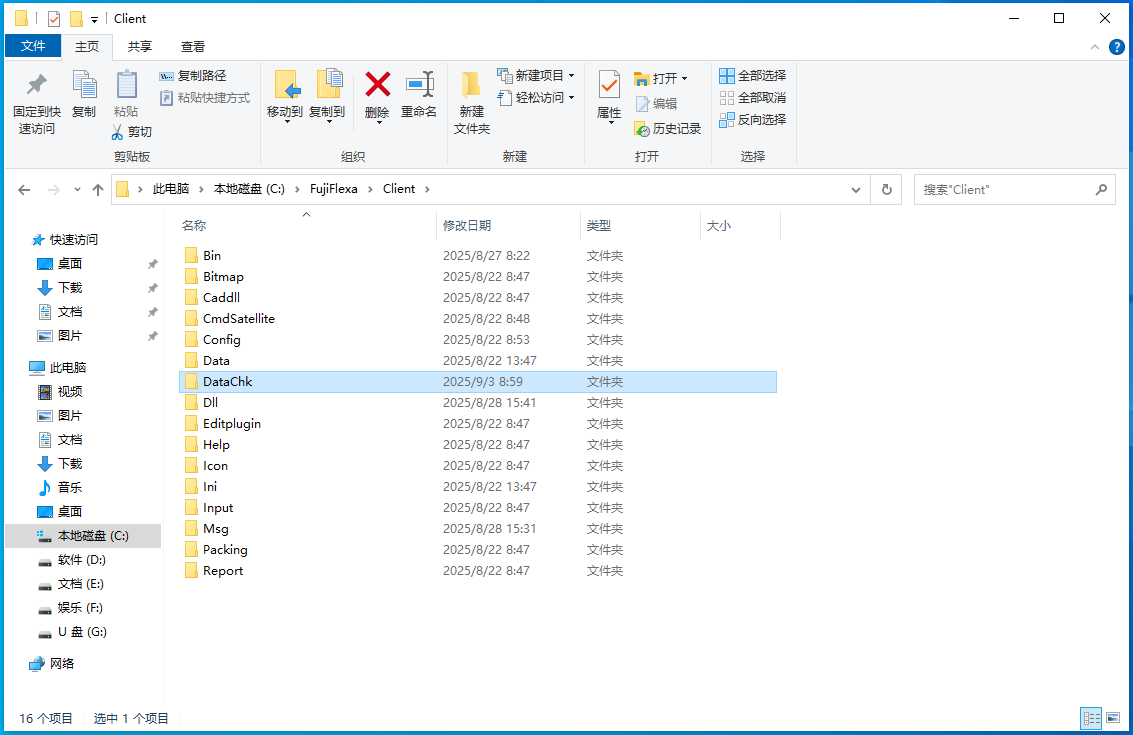
Task: Click Pin to Quick Access icon
Action: point(36,86)
